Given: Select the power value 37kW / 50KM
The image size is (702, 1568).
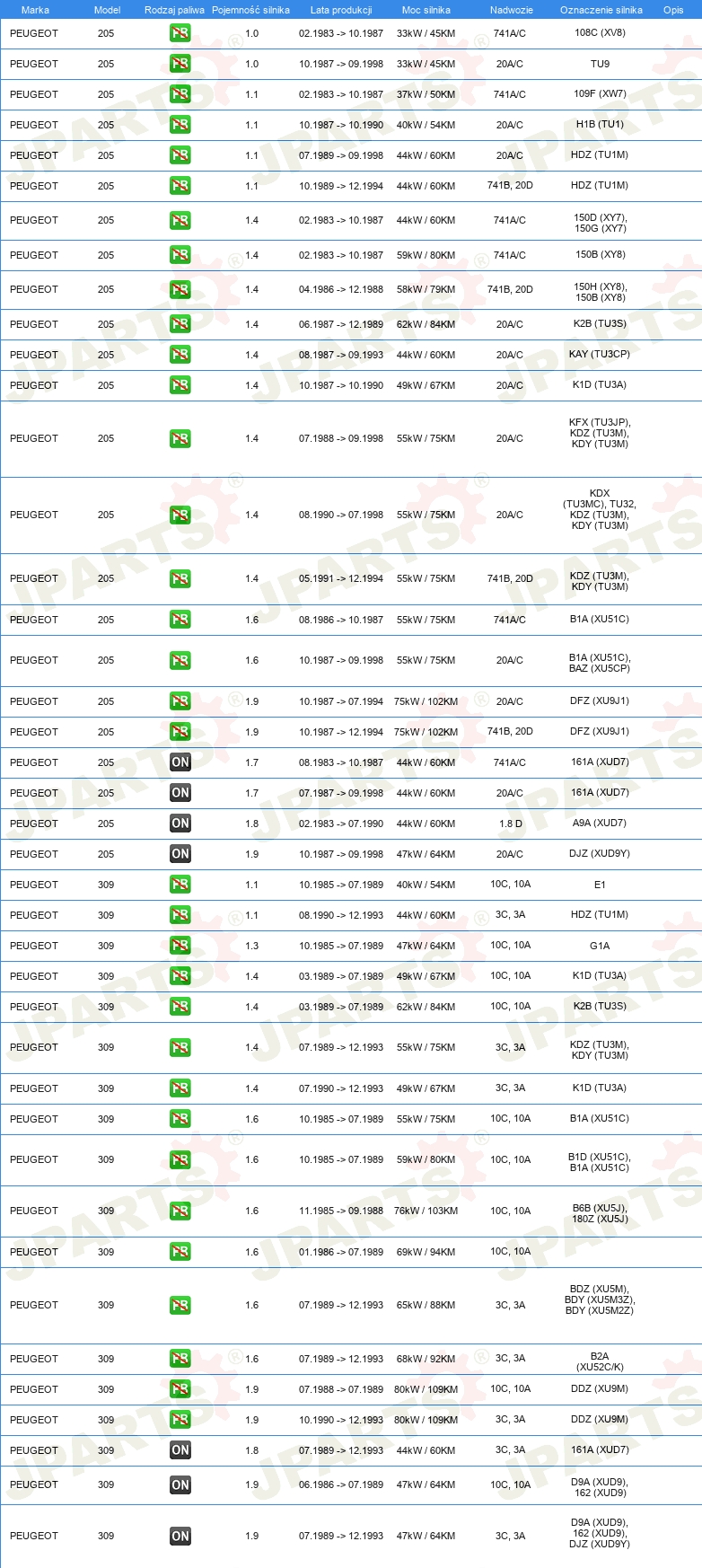Looking at the screenshot, I should 426,94.
